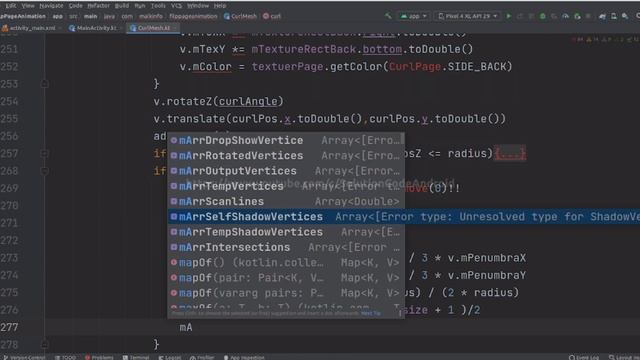
Task: Click the green Run play icon
Action: tap(509, 16)
